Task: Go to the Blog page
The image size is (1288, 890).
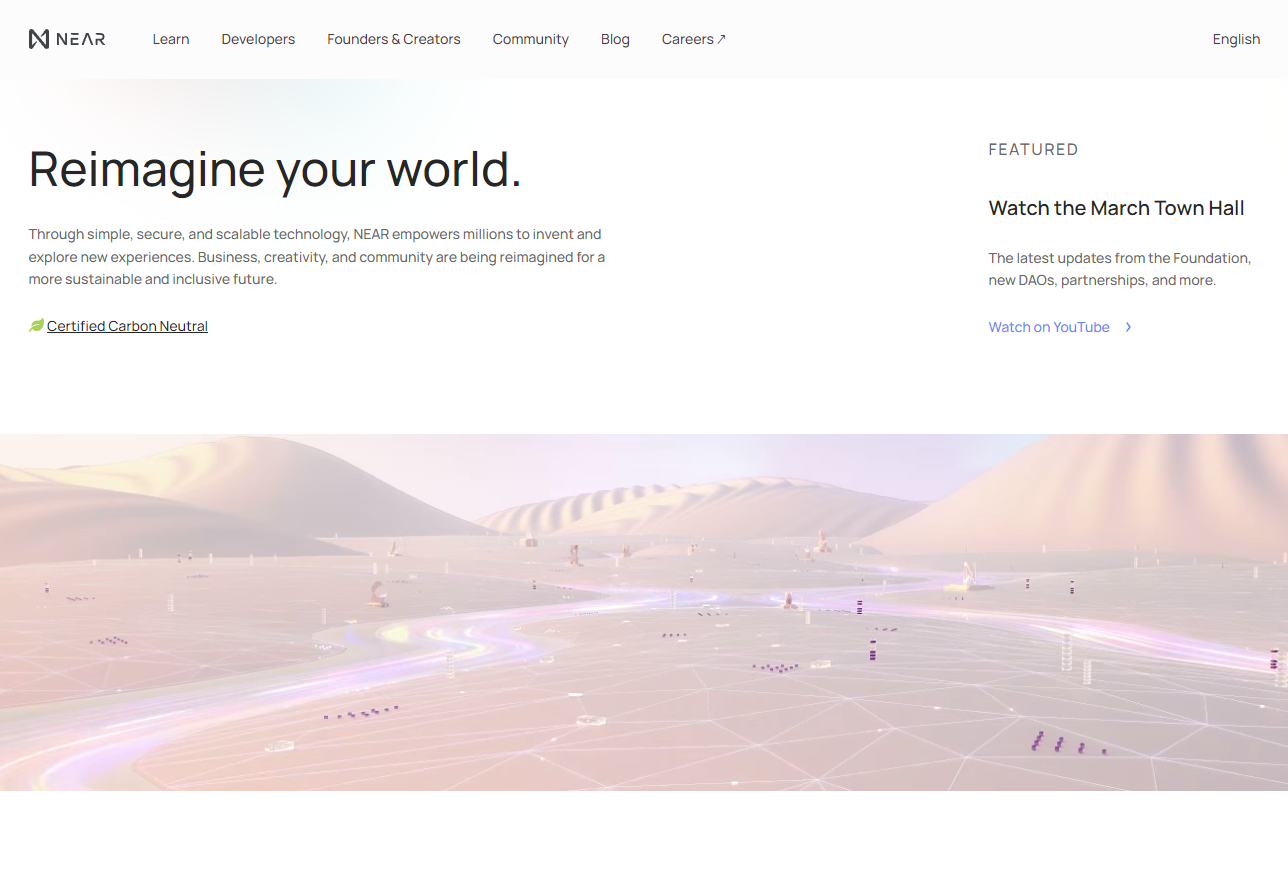Action: click(x=615, y=39)
